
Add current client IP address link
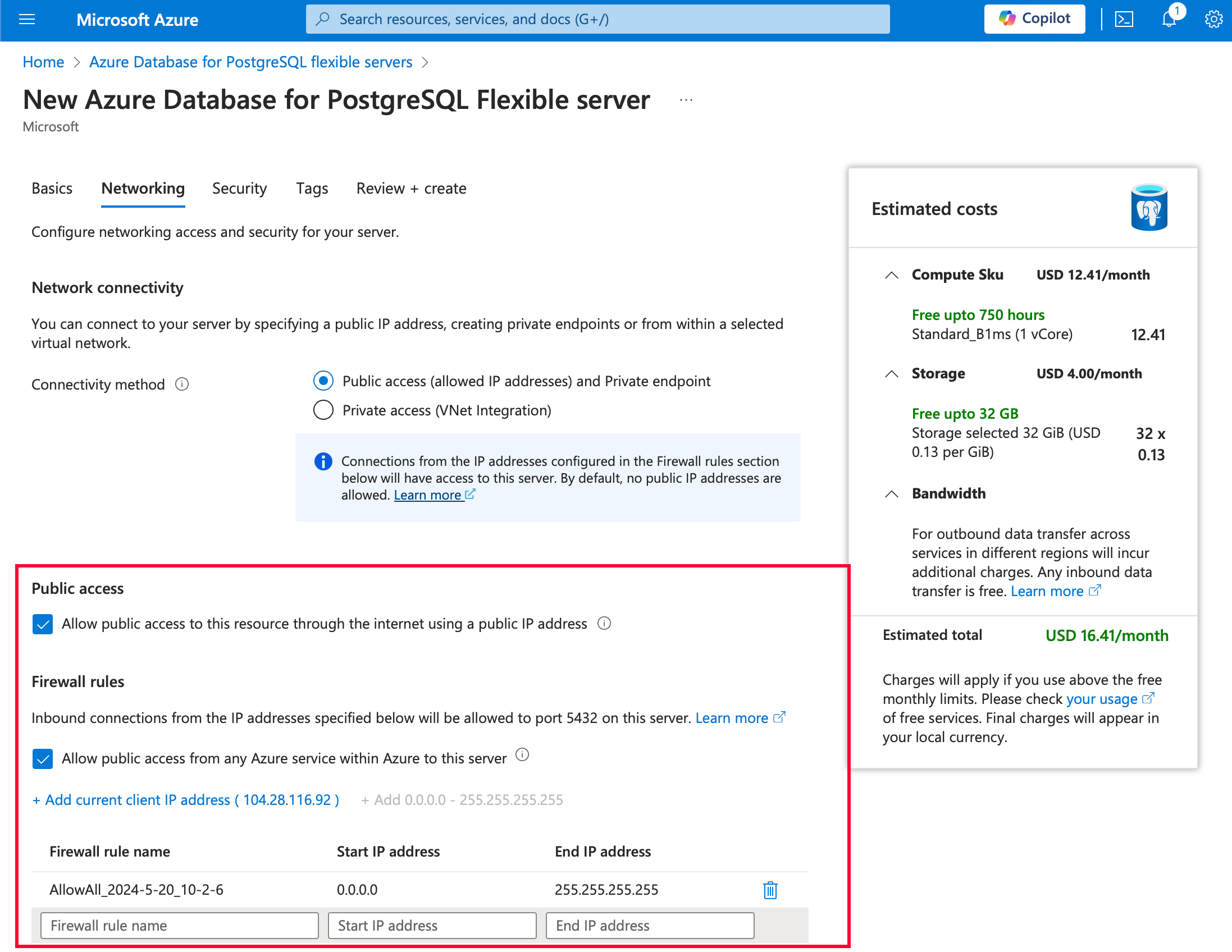[186, 800]
